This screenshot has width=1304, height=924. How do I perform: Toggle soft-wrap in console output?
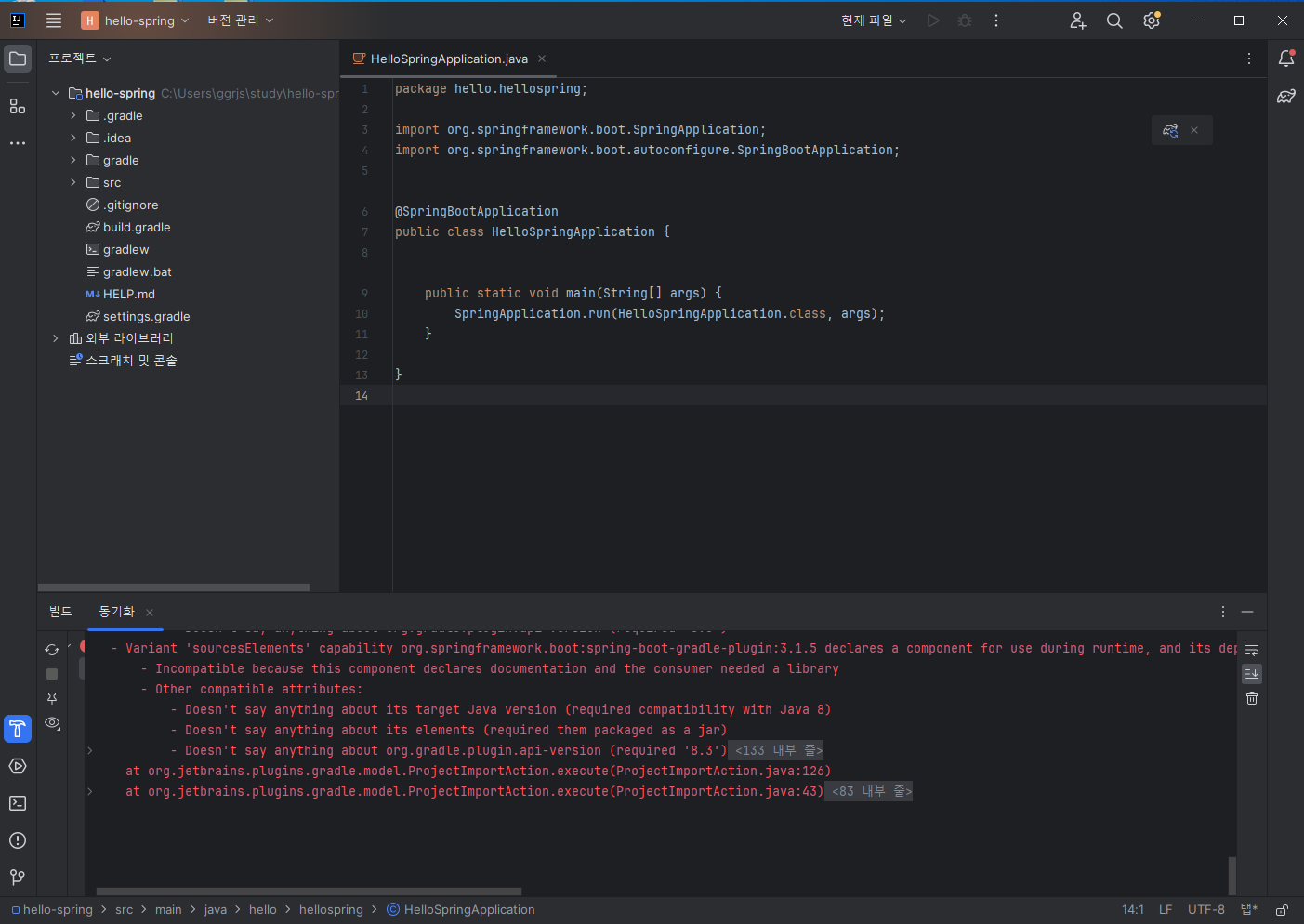1252,650
